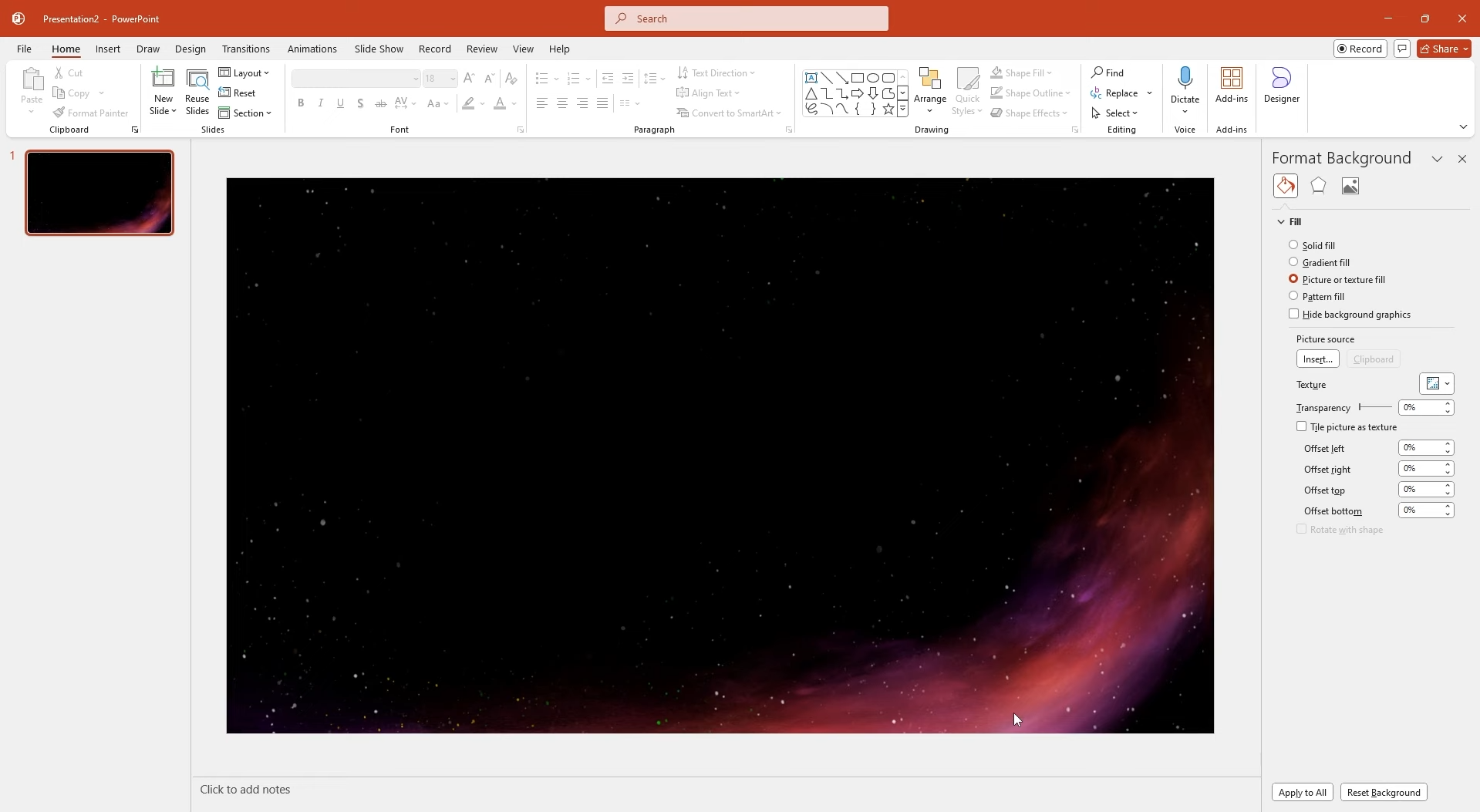The height and width of the screenshot is (812, 1480).
Task: Select the Picture icon in Format Background pane
Action: coord(1352,186)
